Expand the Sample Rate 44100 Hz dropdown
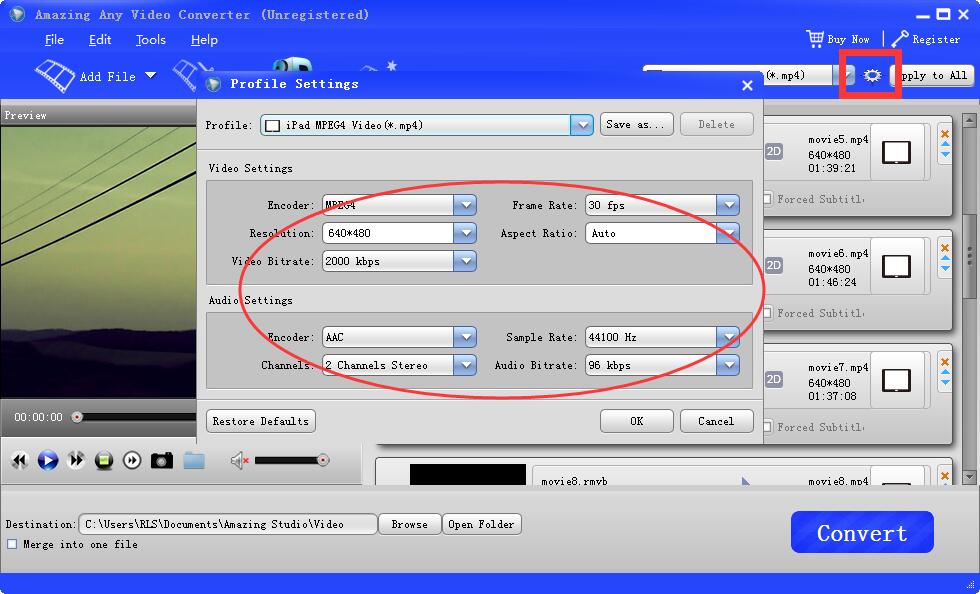 point(728,337)
